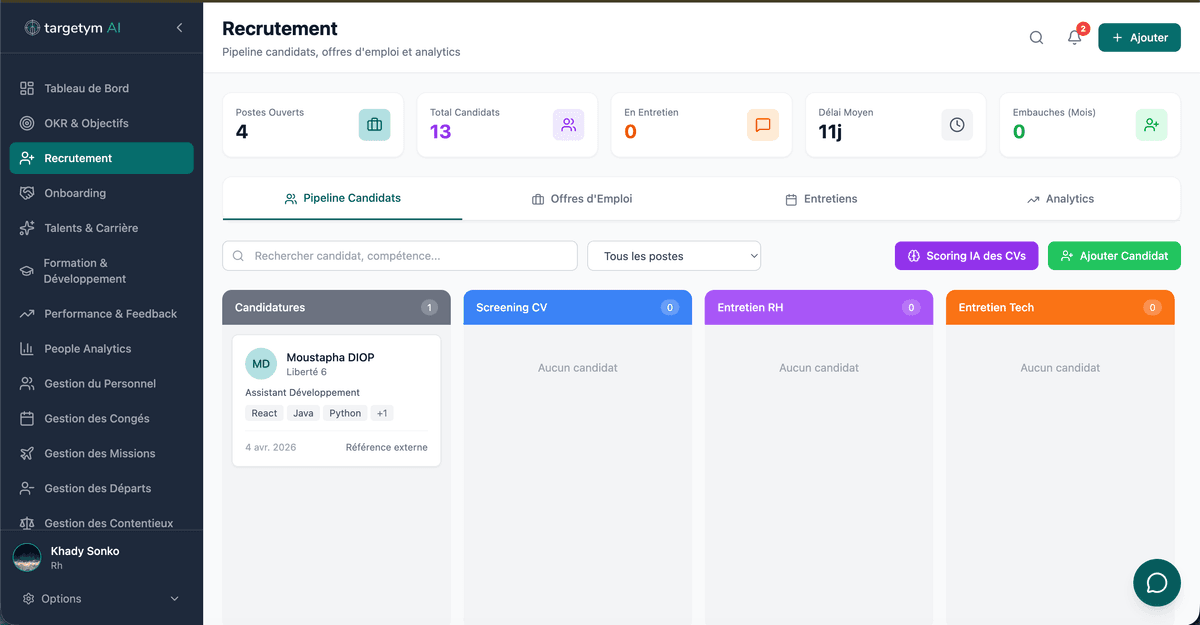
Task: Click the Délai Moyen clock icon
Action: pos(957,125)
